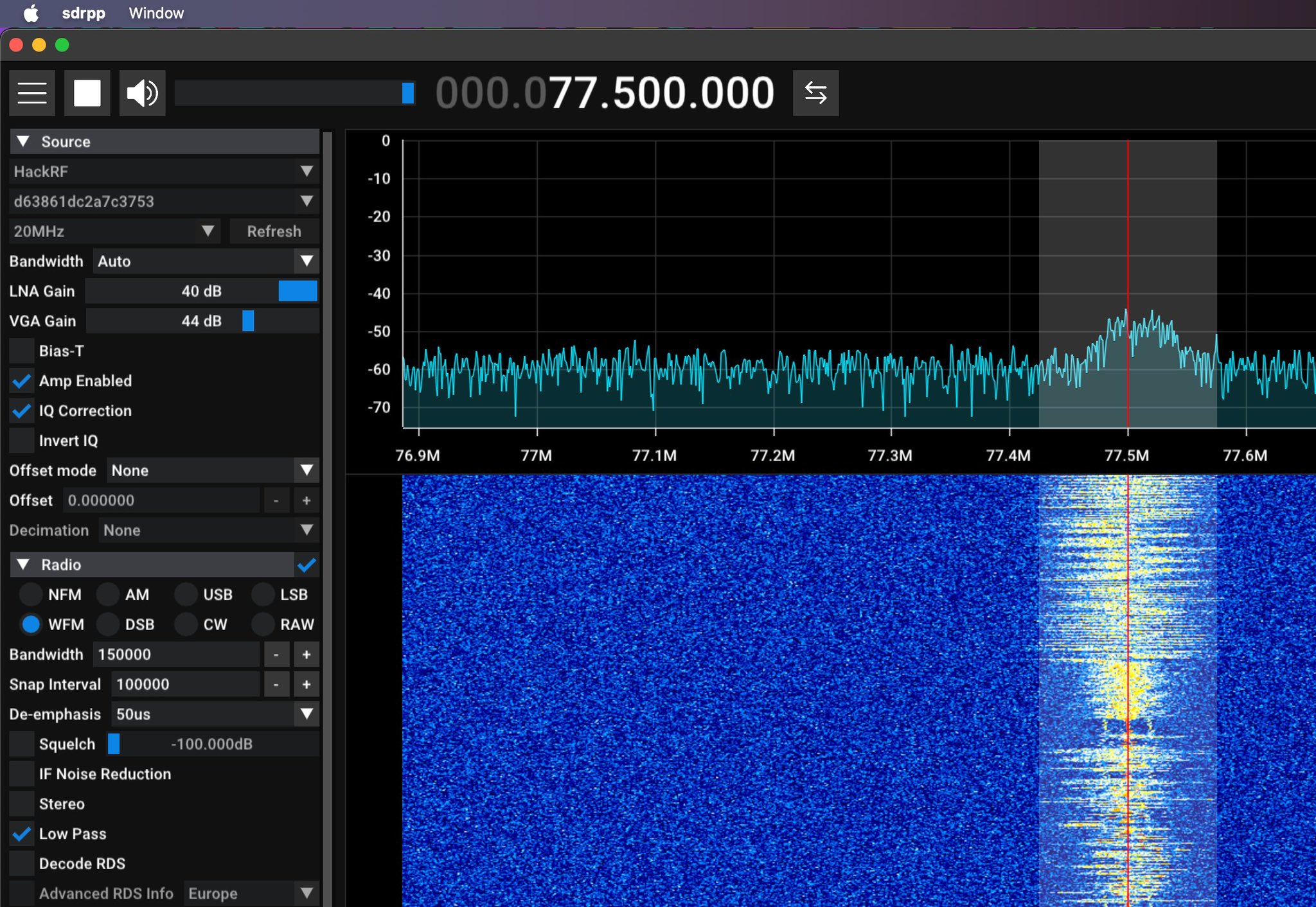
Task: Select the NFM demodulation radio button
Action: point(30,595)
